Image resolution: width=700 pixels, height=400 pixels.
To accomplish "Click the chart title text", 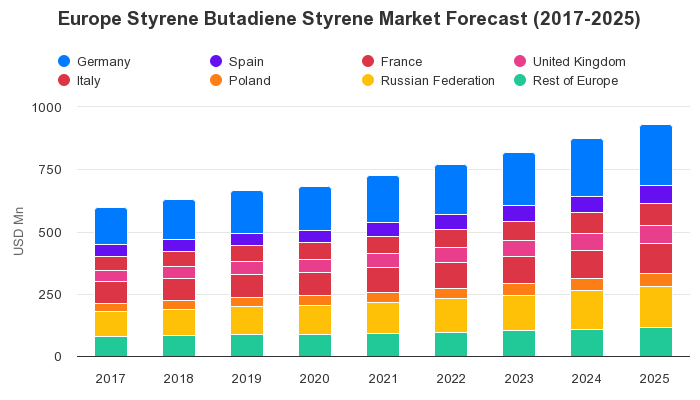I will click(x=349, y=19).
